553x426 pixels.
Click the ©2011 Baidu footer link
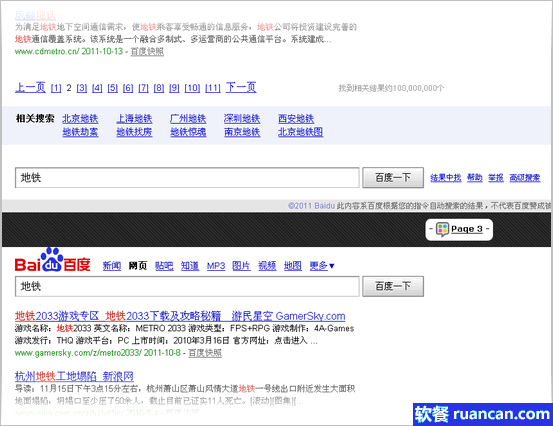311,206
